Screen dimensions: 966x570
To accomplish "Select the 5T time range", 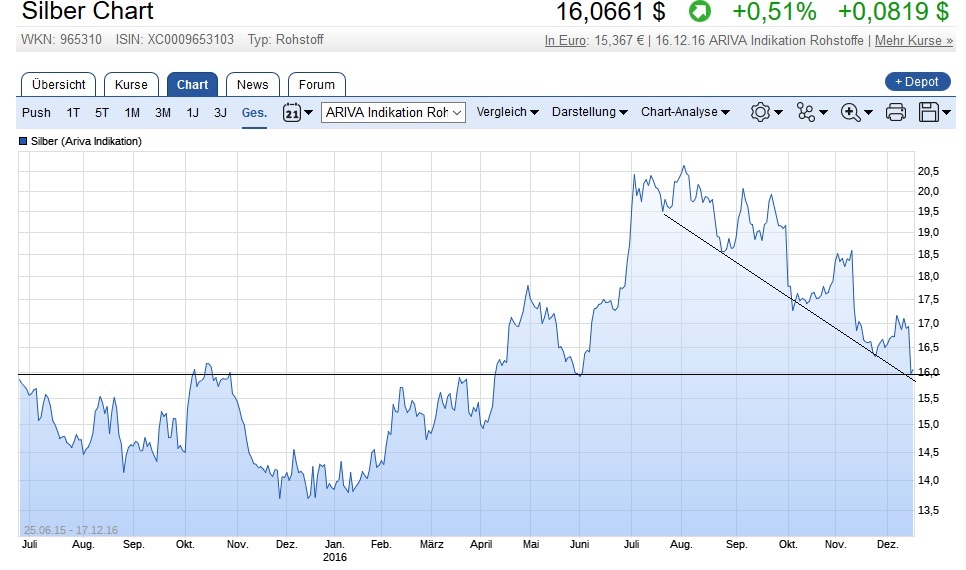I will point(102,113).
